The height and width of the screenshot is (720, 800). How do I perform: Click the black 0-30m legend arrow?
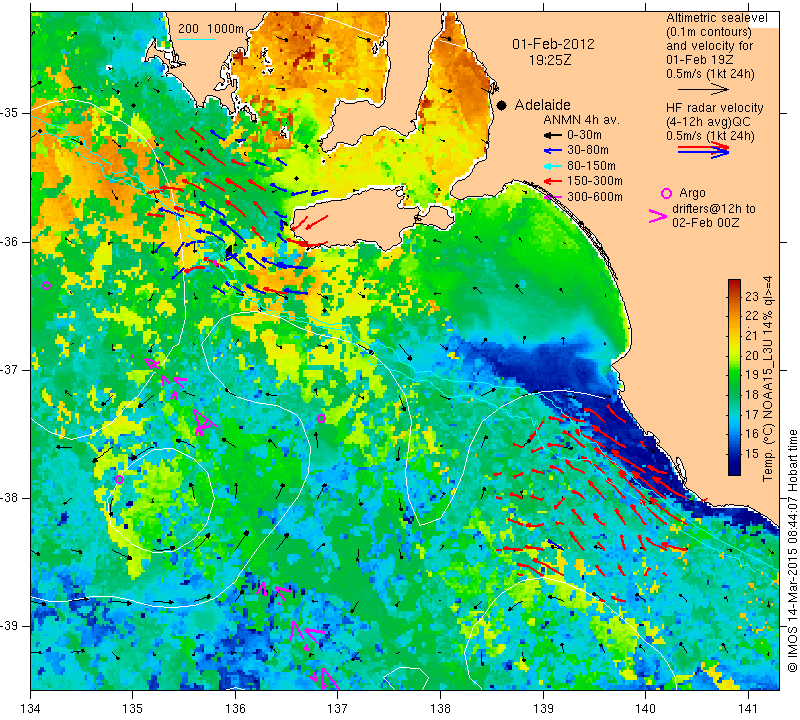[x=552, y=136]
